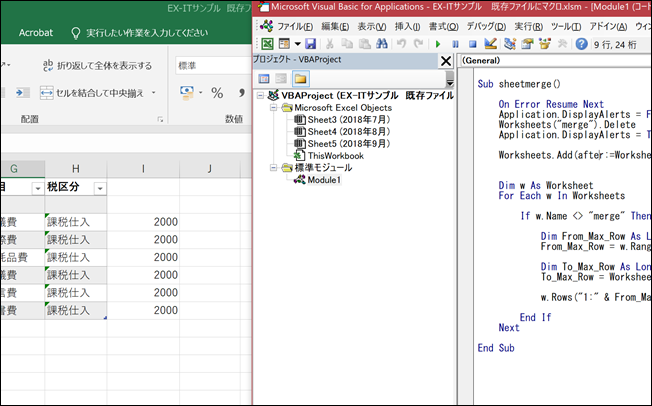This screenshot has width=652, height=406.
Task: Open the 書式(O) menu
Action: [444, 27]
